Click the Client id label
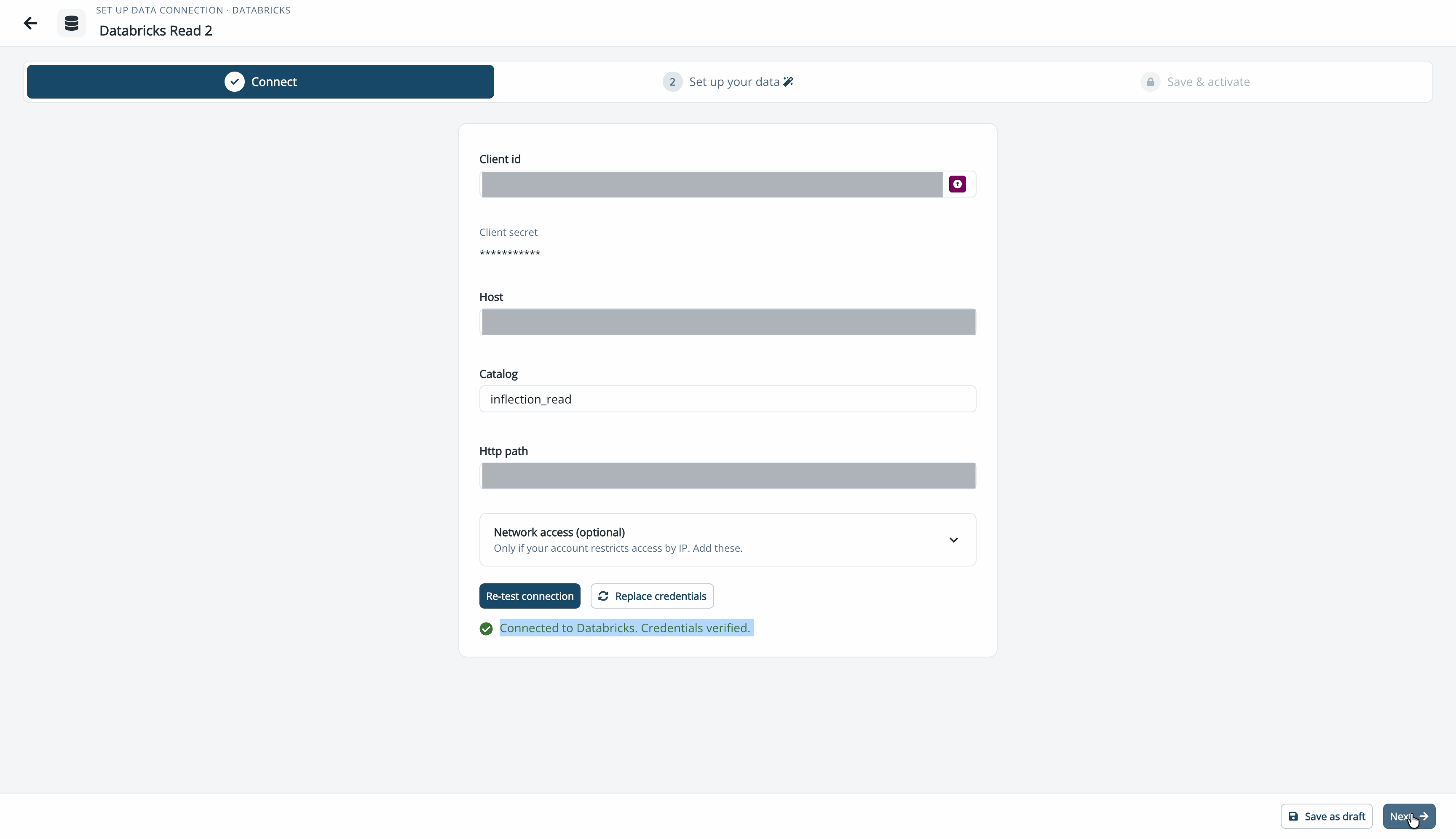Screen dimensions: 1456x839 (x=500, y=159)
